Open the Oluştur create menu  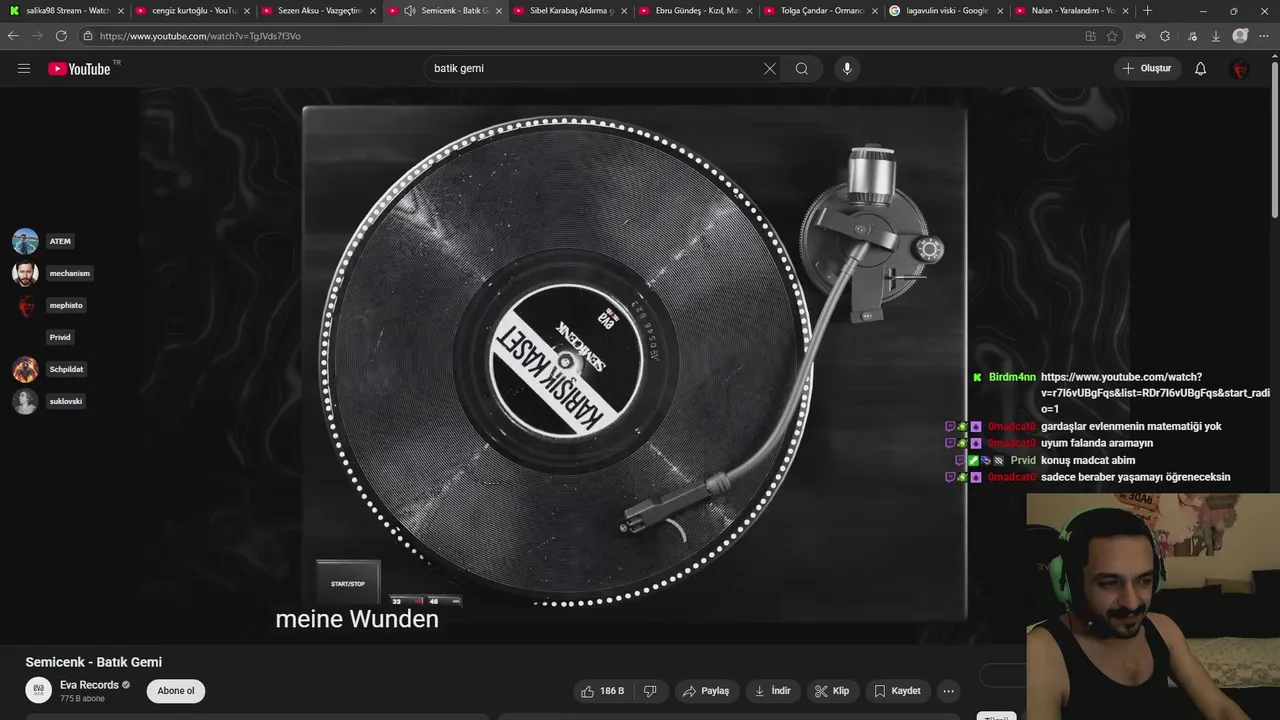coord(1148,69)
